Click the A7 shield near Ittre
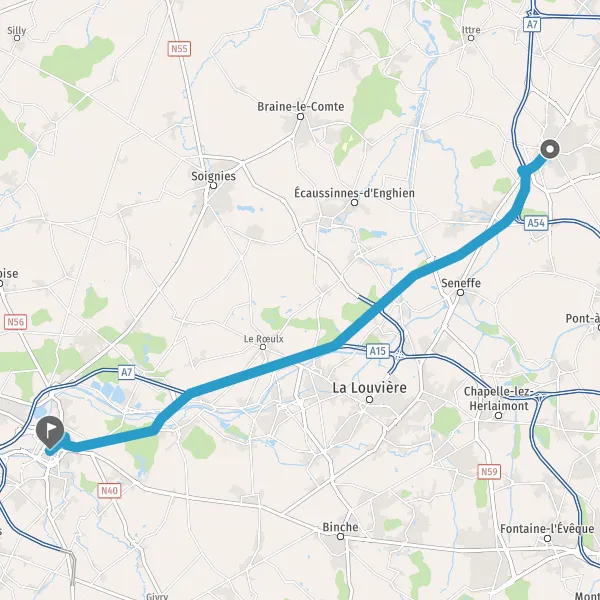600x600 pixels. pos(532,25)
